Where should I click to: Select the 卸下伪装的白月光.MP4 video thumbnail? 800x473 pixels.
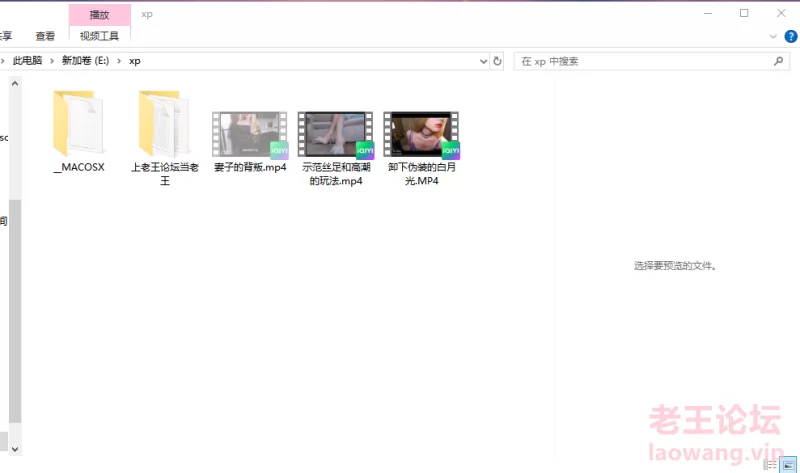tap(421, 134)
